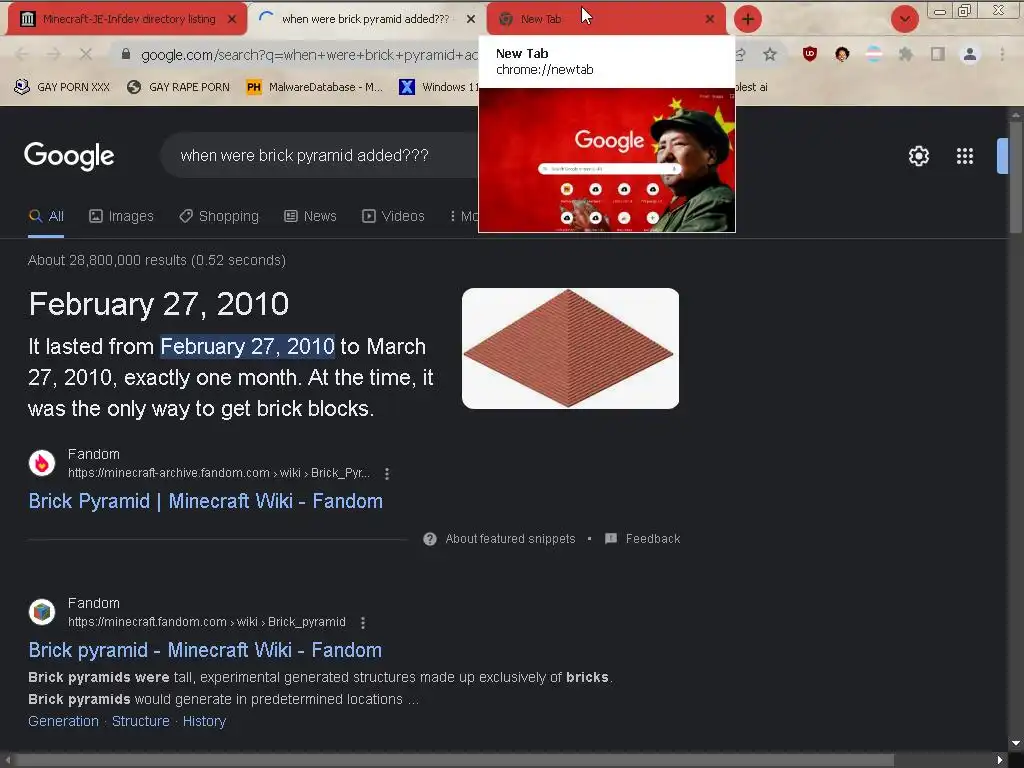Screen dimensions: 1024x768
Task: View site info via the lock icon
Action: click(x=126, y=54)
